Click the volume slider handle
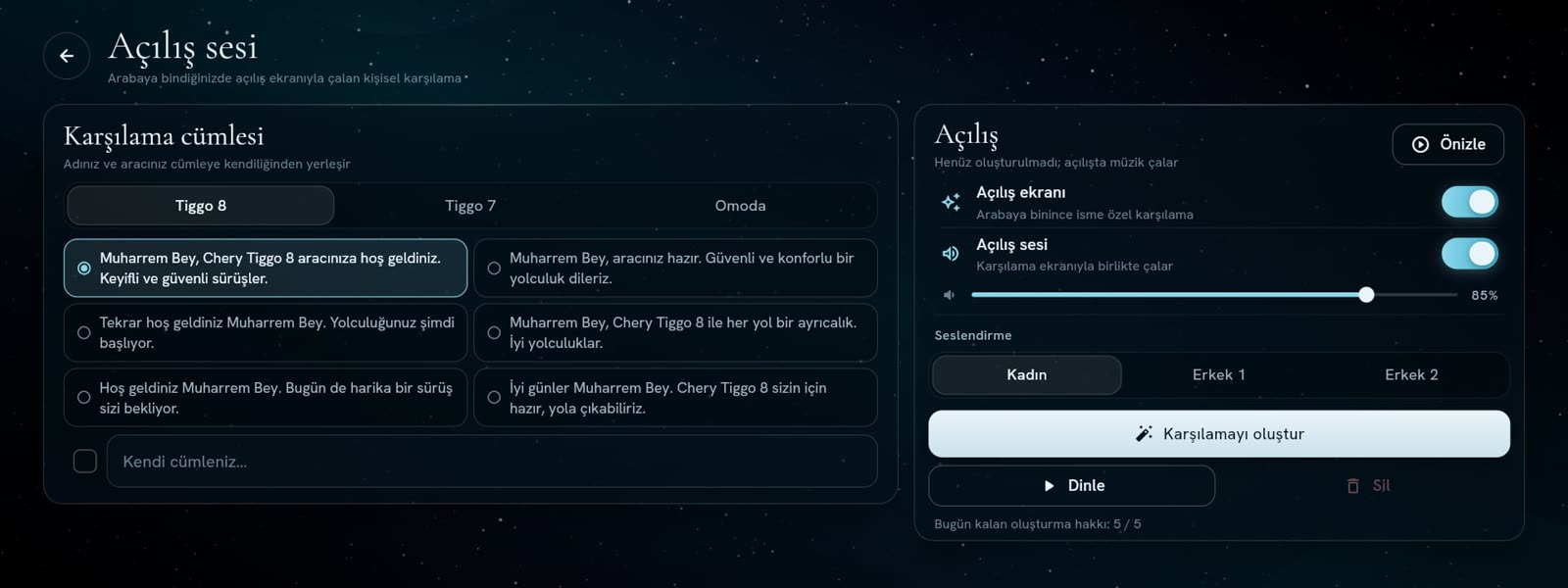 click(x=1366, y=295)
